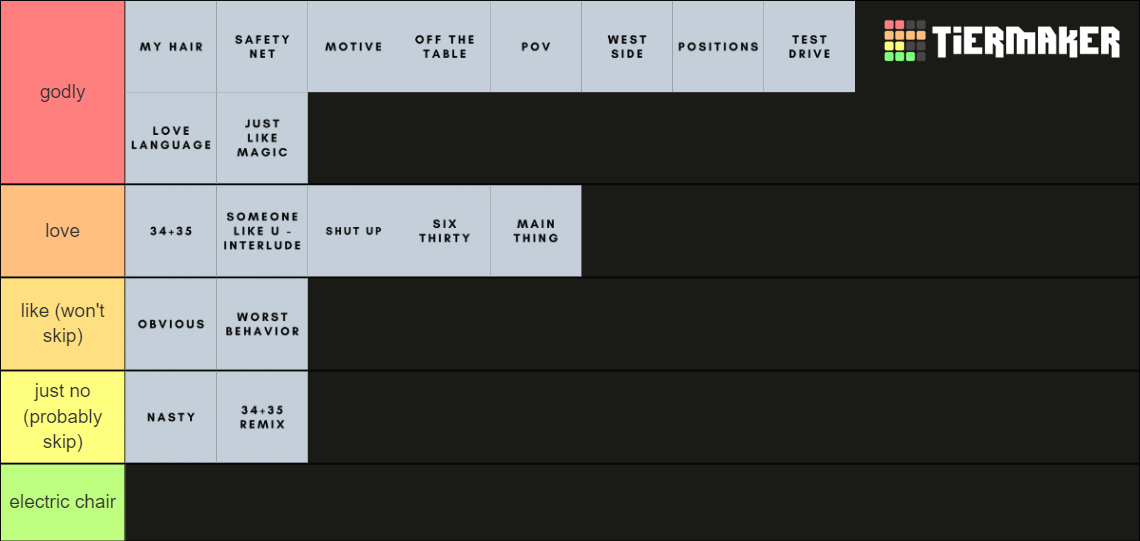Select the green electric chair tier label
Image resolution: width=1140 pixels, height=541 pixels.
point(63,502)
